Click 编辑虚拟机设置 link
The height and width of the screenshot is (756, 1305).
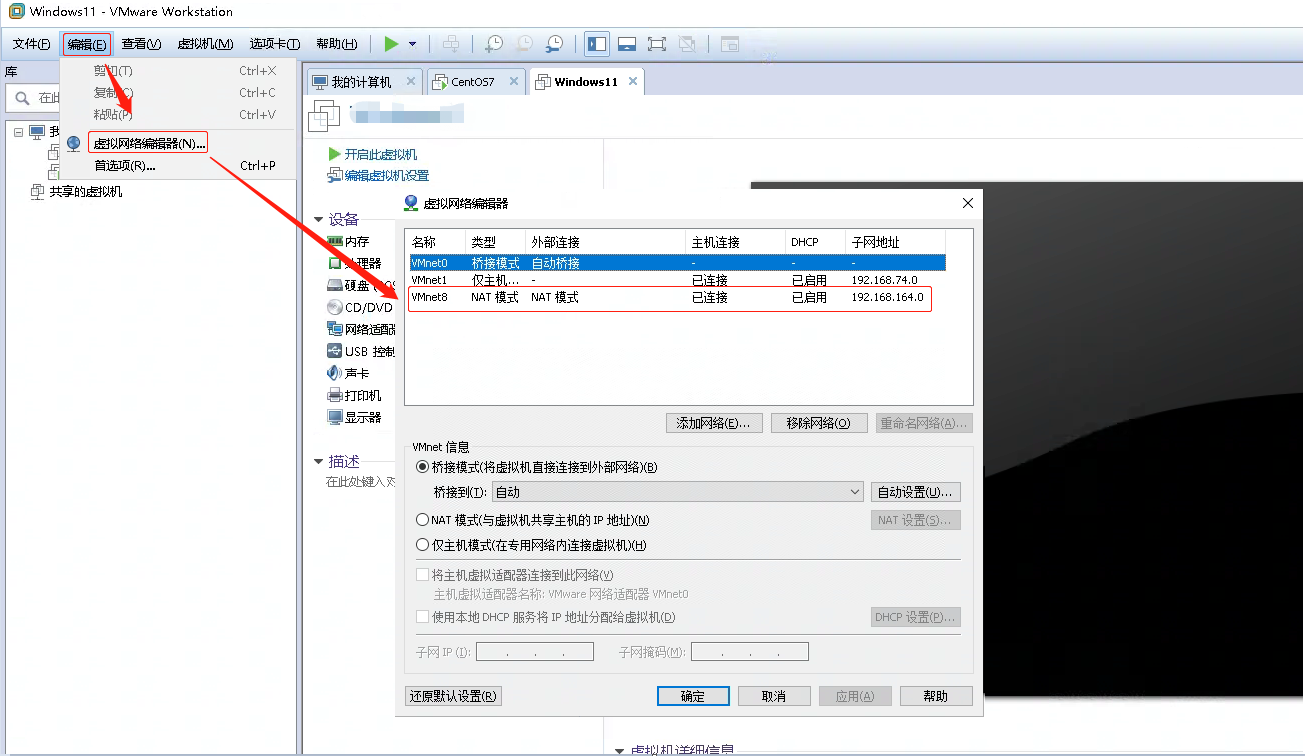(x=387, y=175)
